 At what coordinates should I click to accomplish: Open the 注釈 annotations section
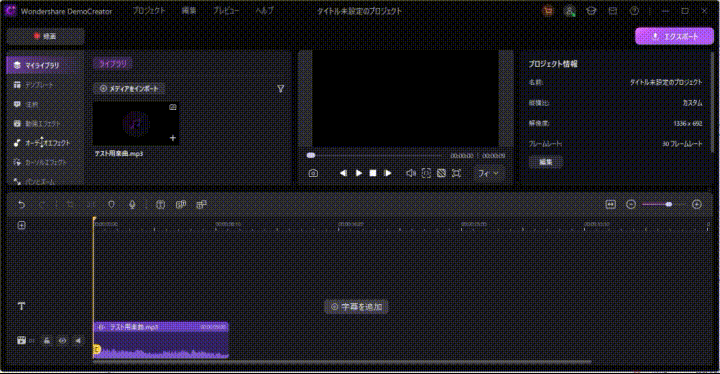[x=45, y=104]
